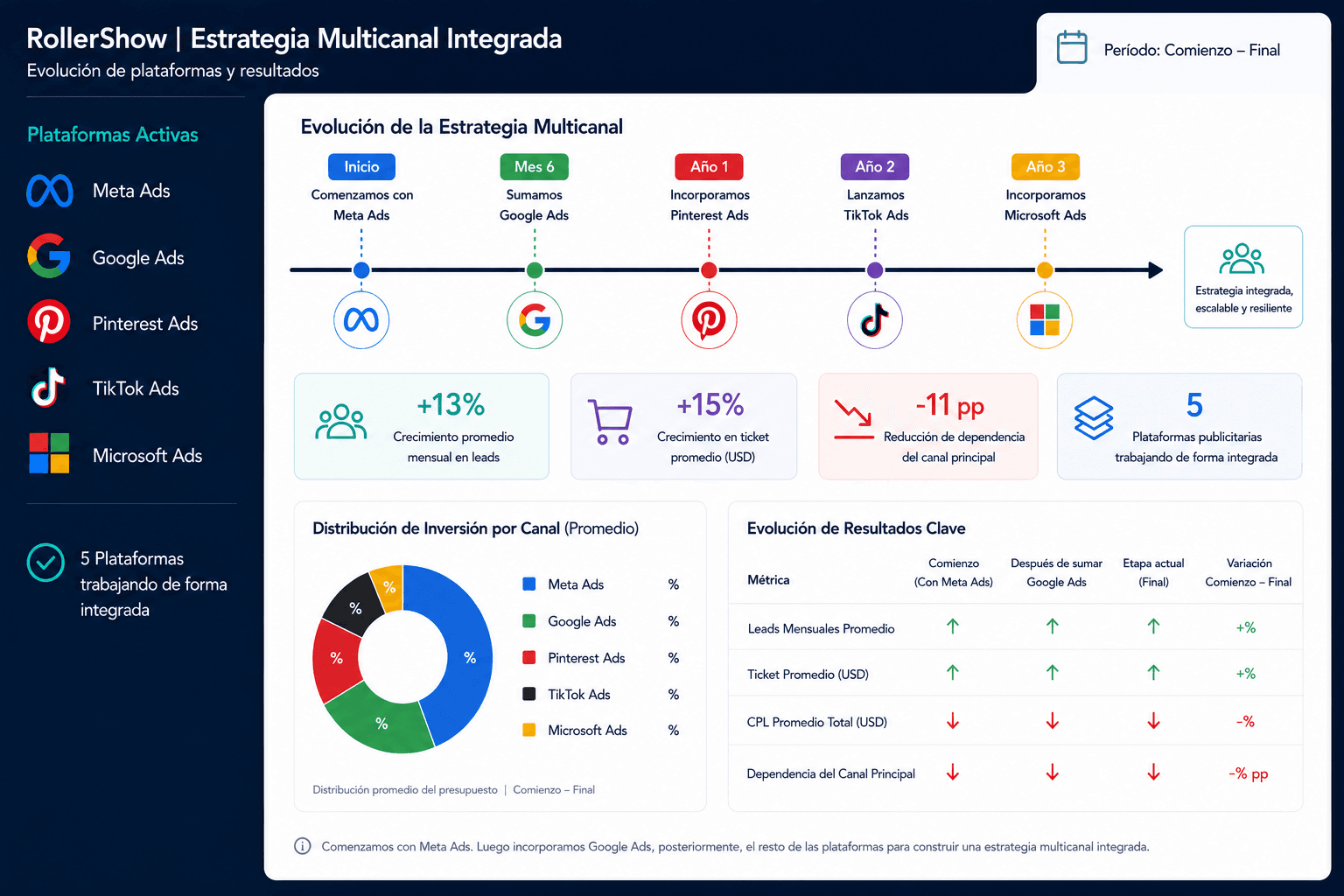
Task: Click the Leads Mensuales Promedio row label
Action: [821, 628]
